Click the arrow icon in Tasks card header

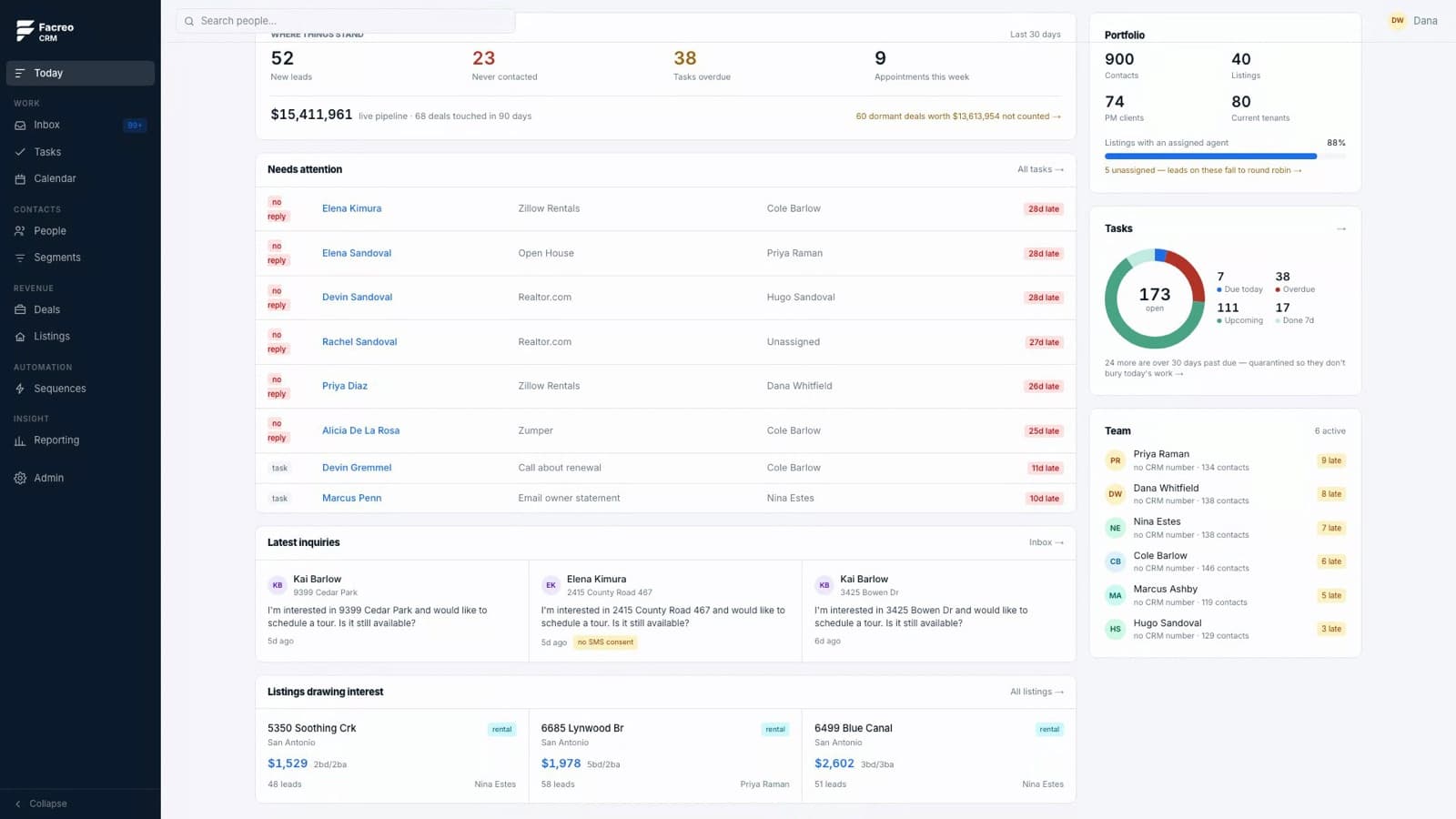(1340, 228)
